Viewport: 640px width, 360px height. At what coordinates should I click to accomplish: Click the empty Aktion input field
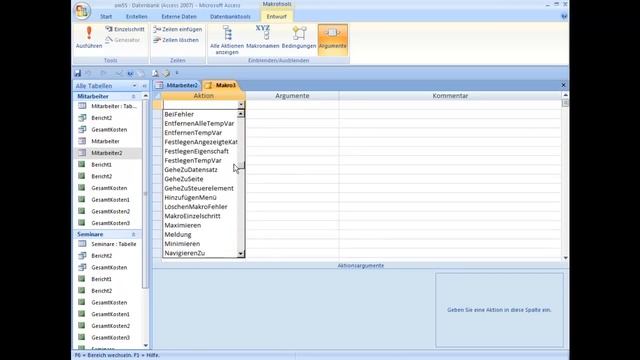point(200,105)
